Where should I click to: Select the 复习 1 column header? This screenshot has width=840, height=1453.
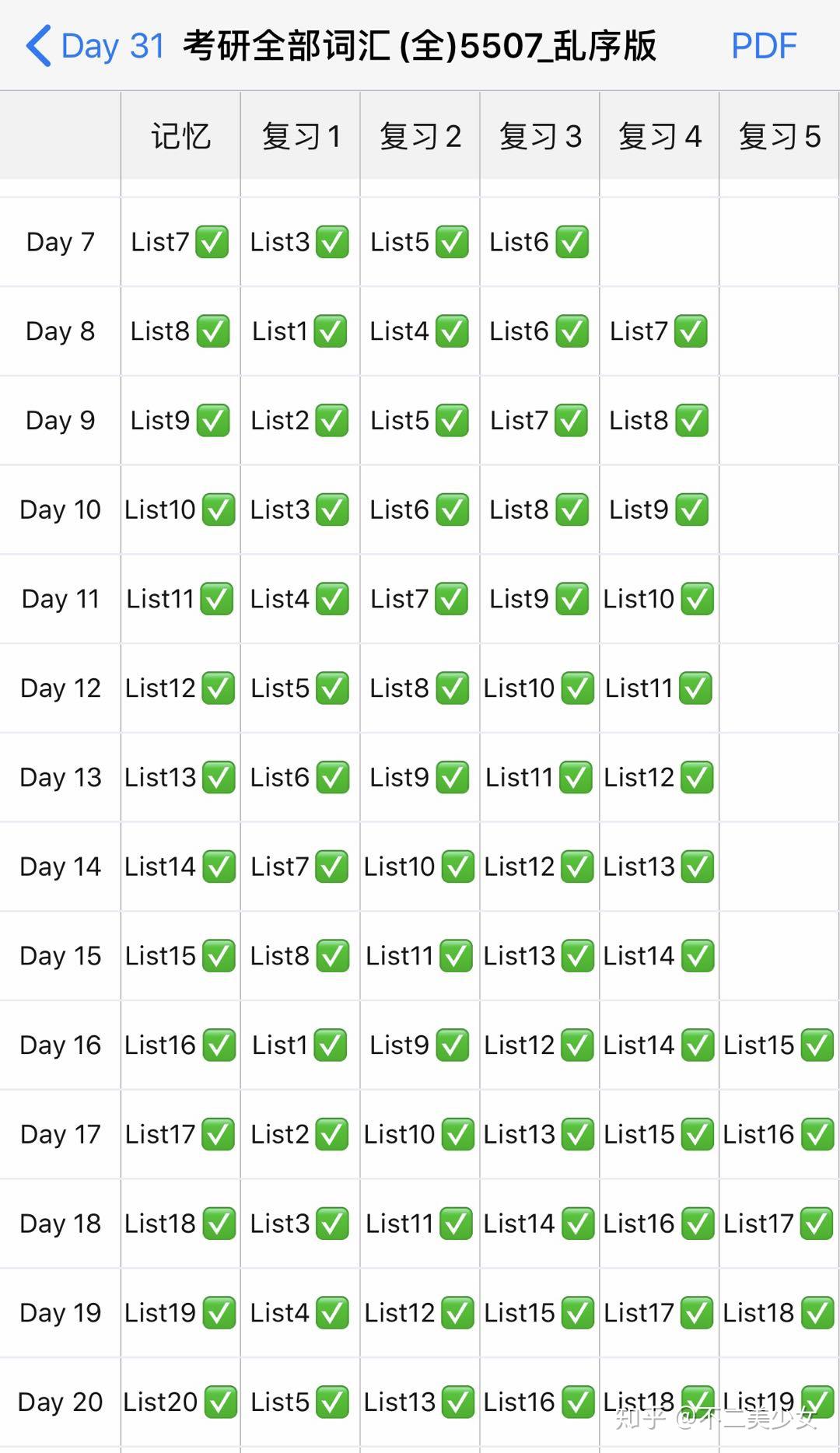point(301,137)
